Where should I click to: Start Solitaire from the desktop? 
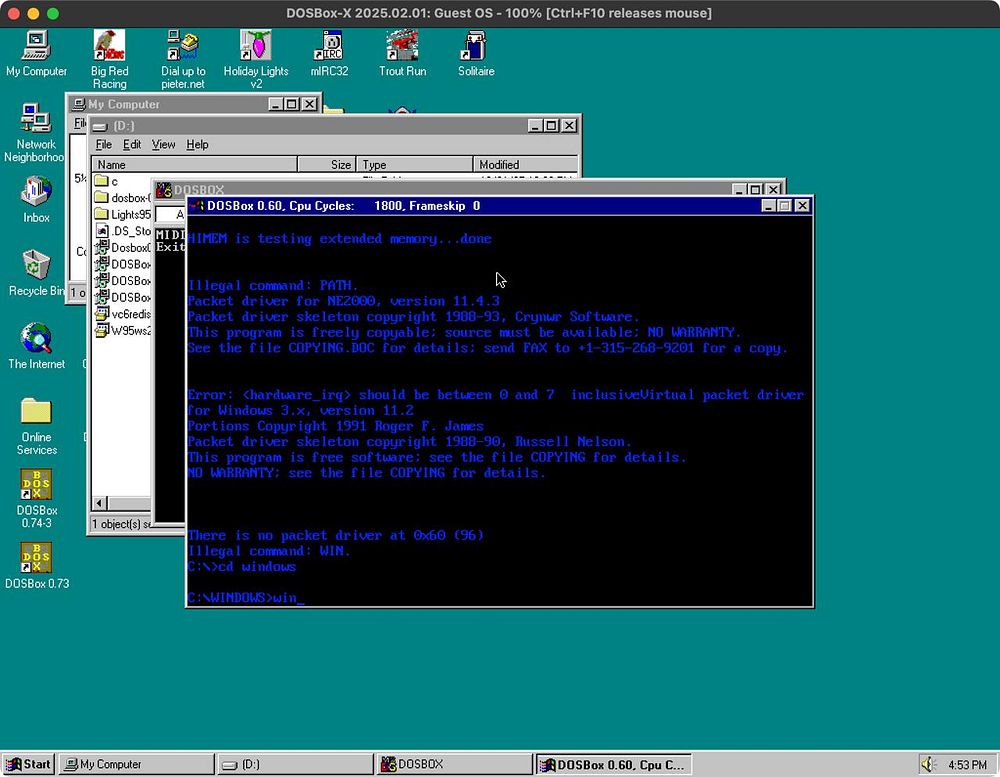[x=476, y=46]
